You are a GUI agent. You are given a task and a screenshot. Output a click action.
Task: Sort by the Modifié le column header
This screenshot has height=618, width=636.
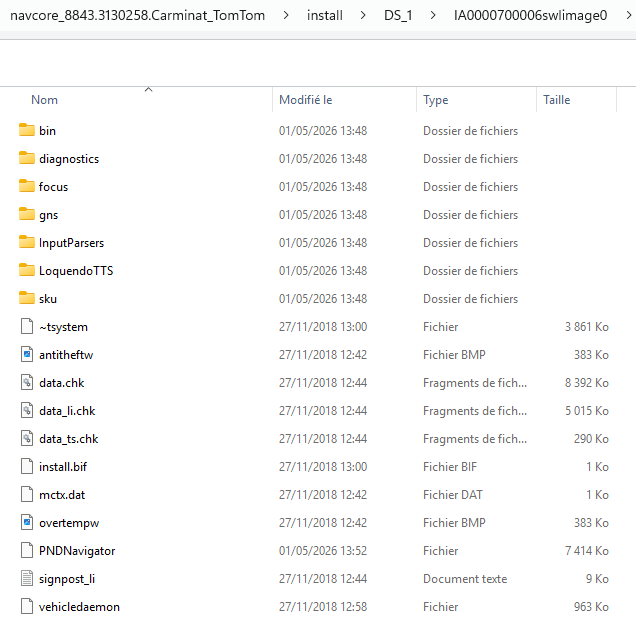click(x=305, y=100)
